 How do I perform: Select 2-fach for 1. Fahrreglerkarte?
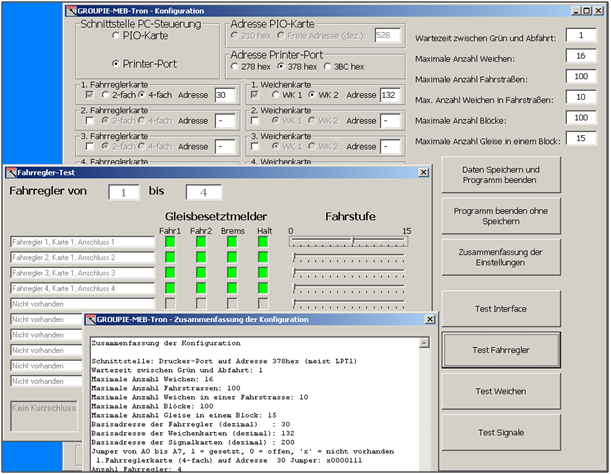[105, 95]
